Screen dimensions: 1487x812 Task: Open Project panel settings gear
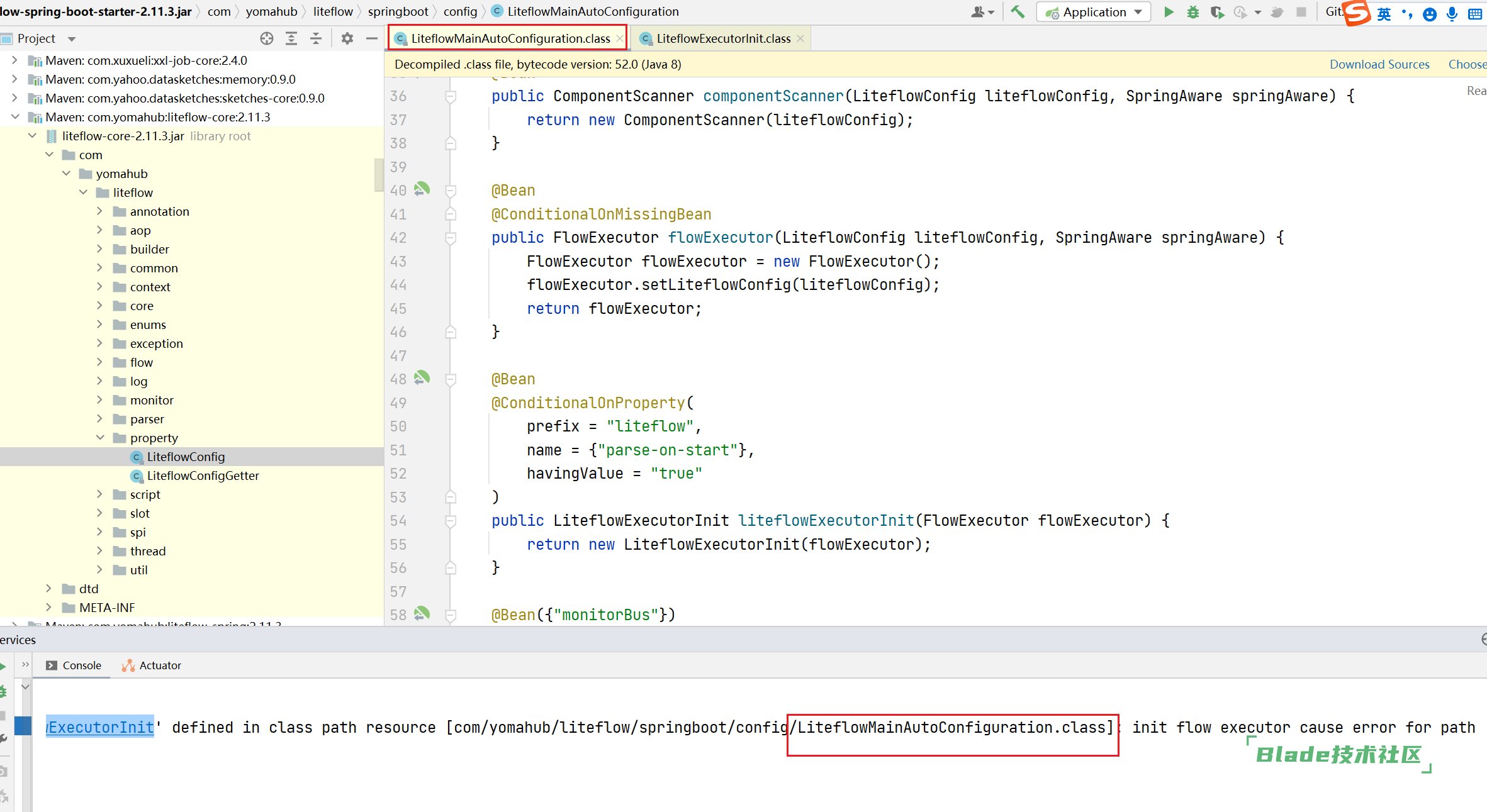click(x=347, y=38)
